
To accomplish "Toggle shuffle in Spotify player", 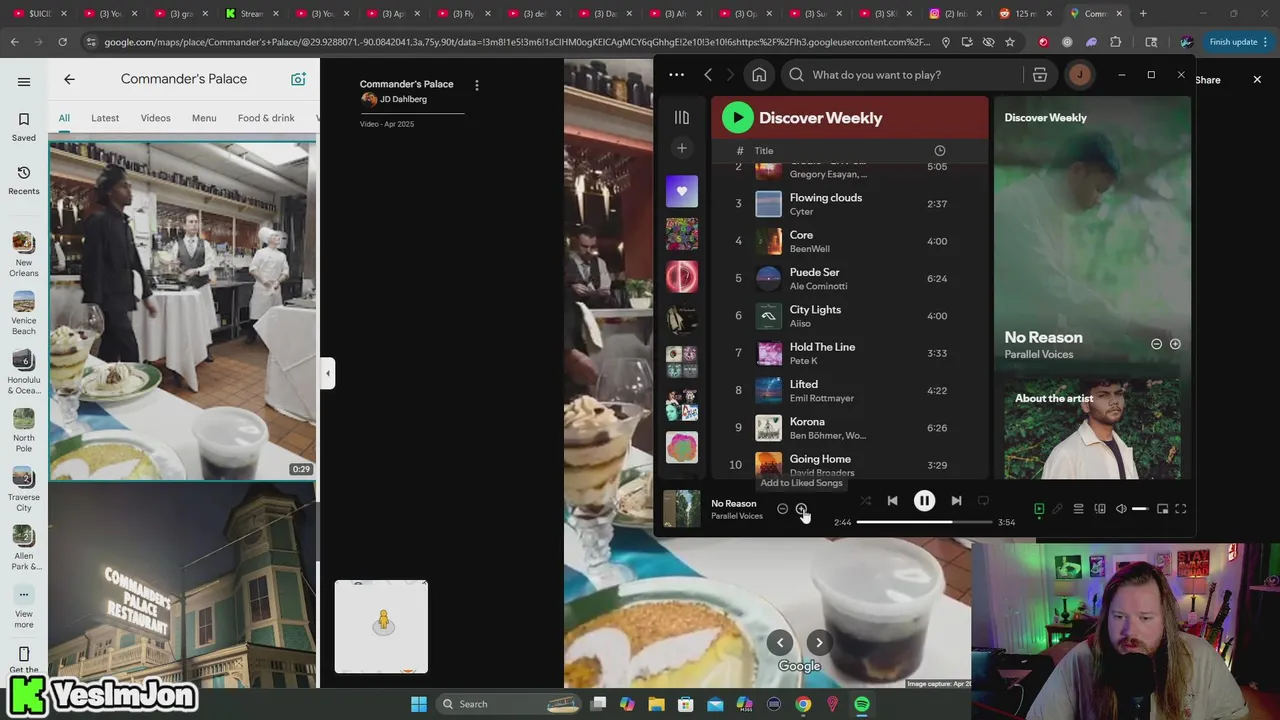I will [x=865, y=501].
